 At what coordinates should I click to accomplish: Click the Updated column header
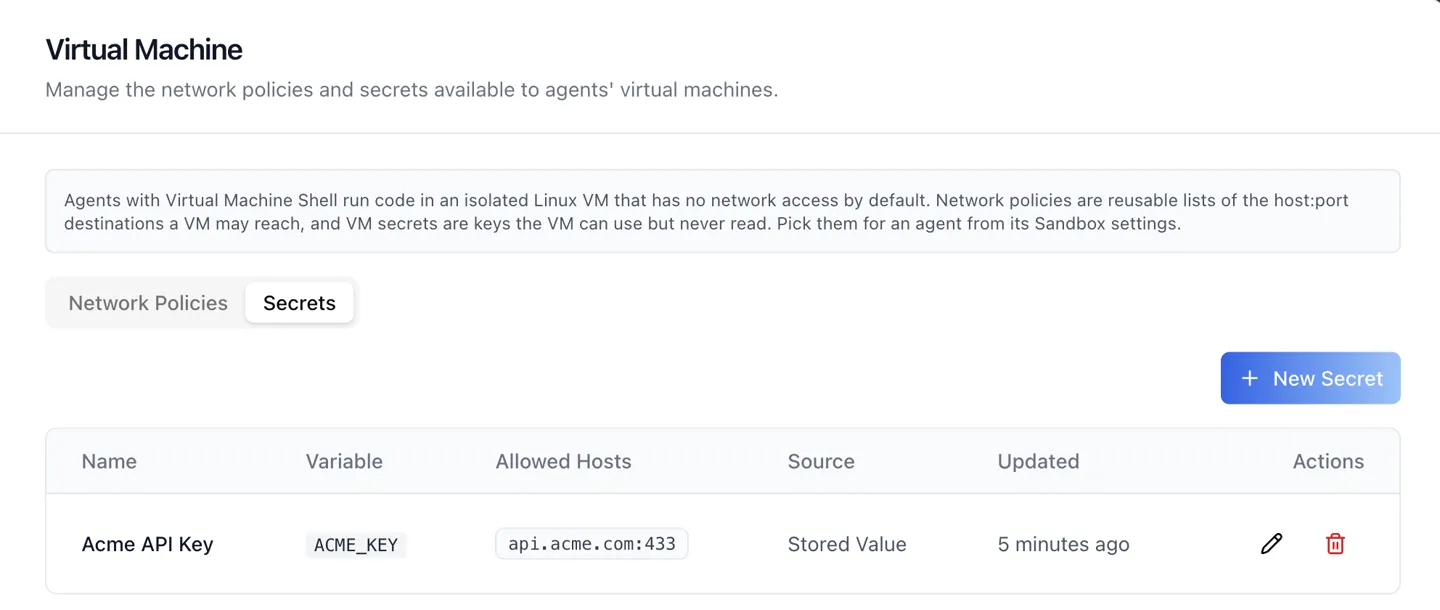(x=1038, y=461)
